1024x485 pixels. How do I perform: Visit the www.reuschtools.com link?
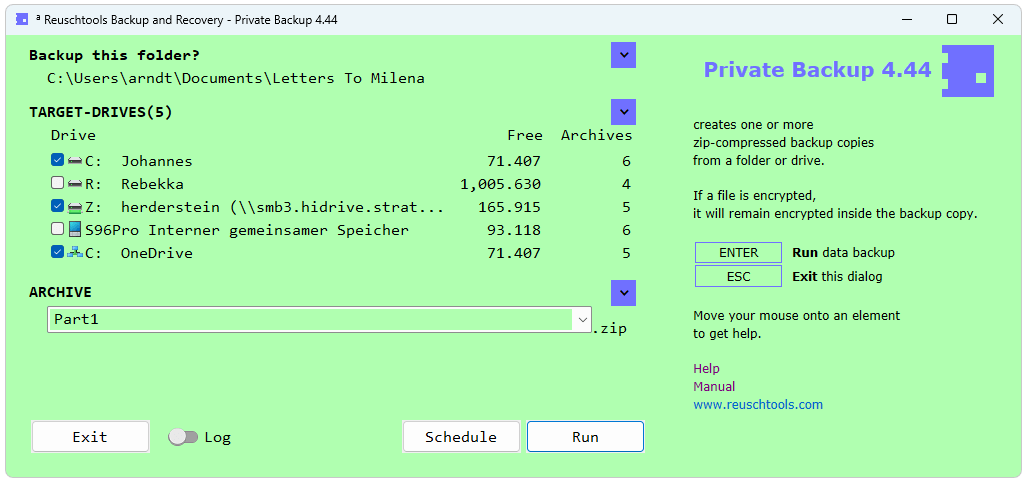(758, 405)
